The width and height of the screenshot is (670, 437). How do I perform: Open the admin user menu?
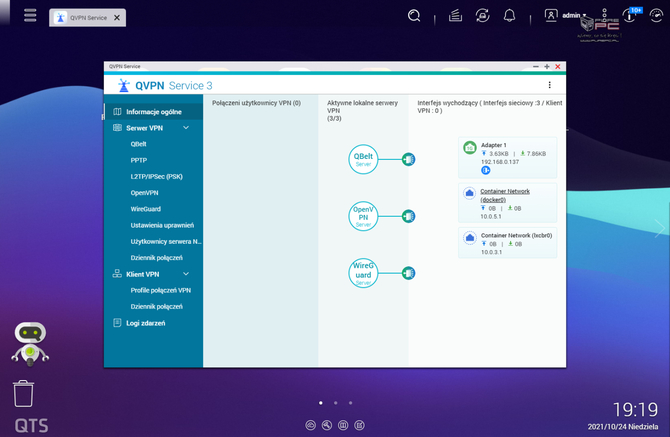coord(574,15)
